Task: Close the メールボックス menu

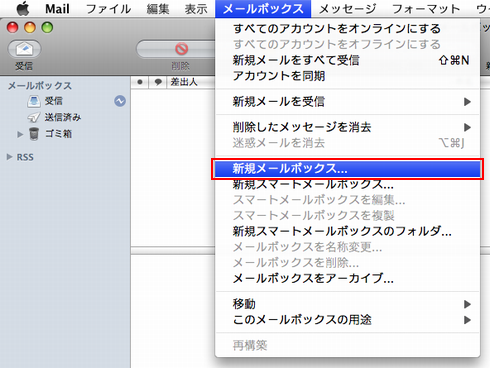Action: click(263, 9)
